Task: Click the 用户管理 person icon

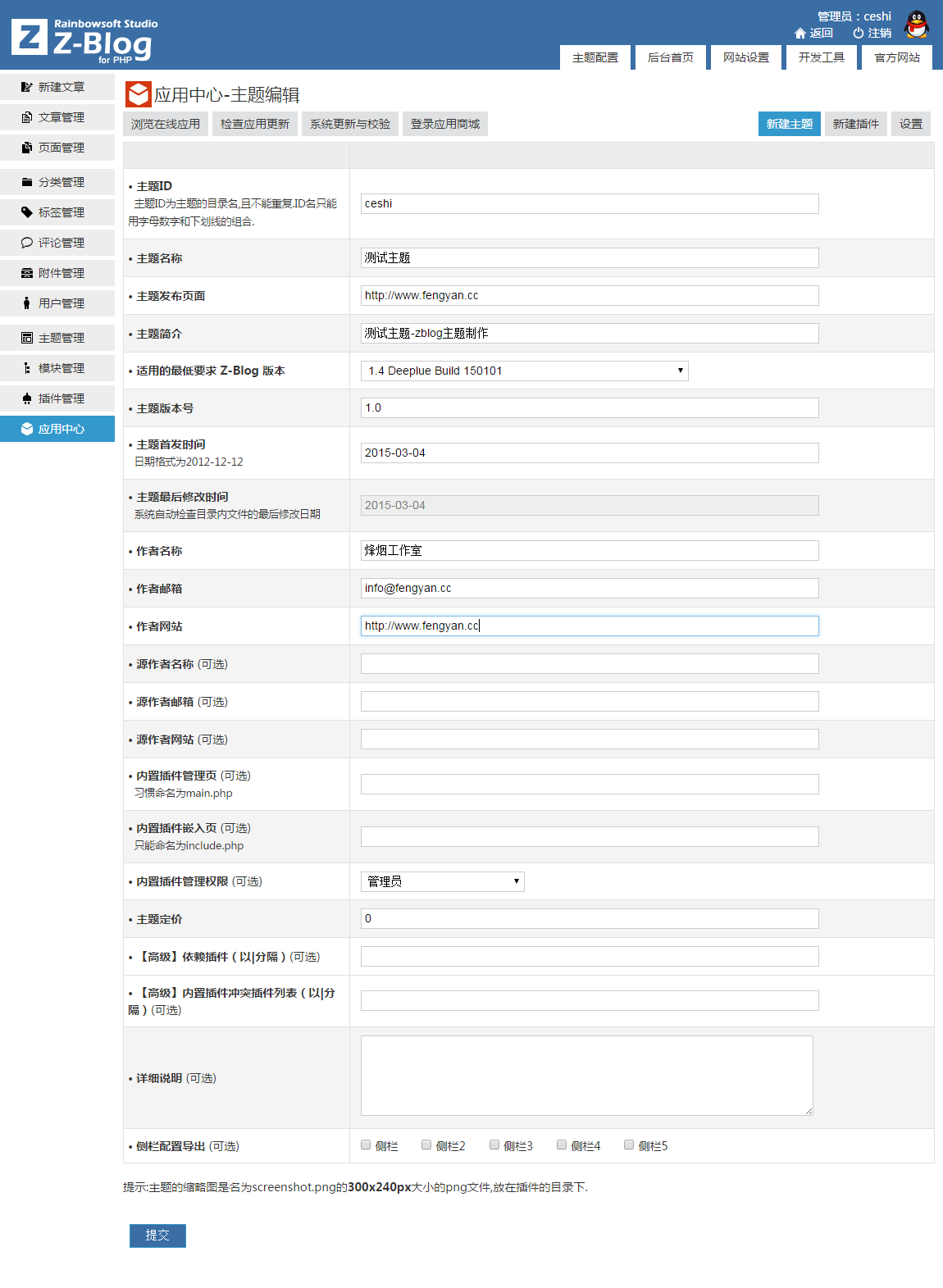Action: (27, 303)
